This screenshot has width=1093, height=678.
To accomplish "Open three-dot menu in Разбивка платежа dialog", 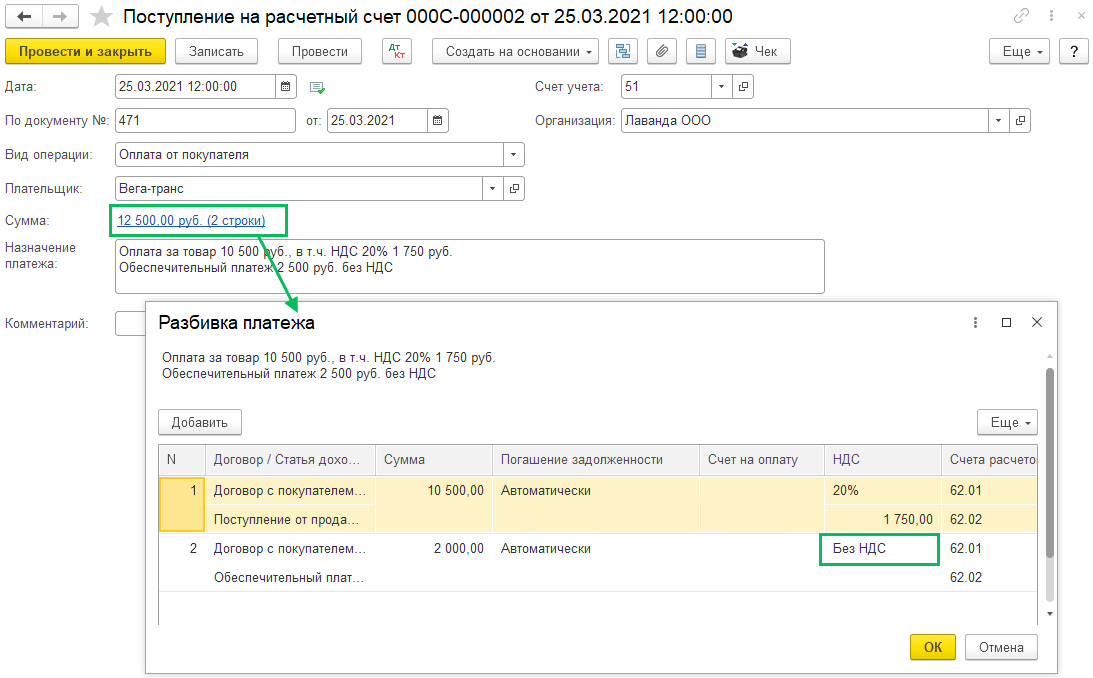I will [x=975, y=322].
